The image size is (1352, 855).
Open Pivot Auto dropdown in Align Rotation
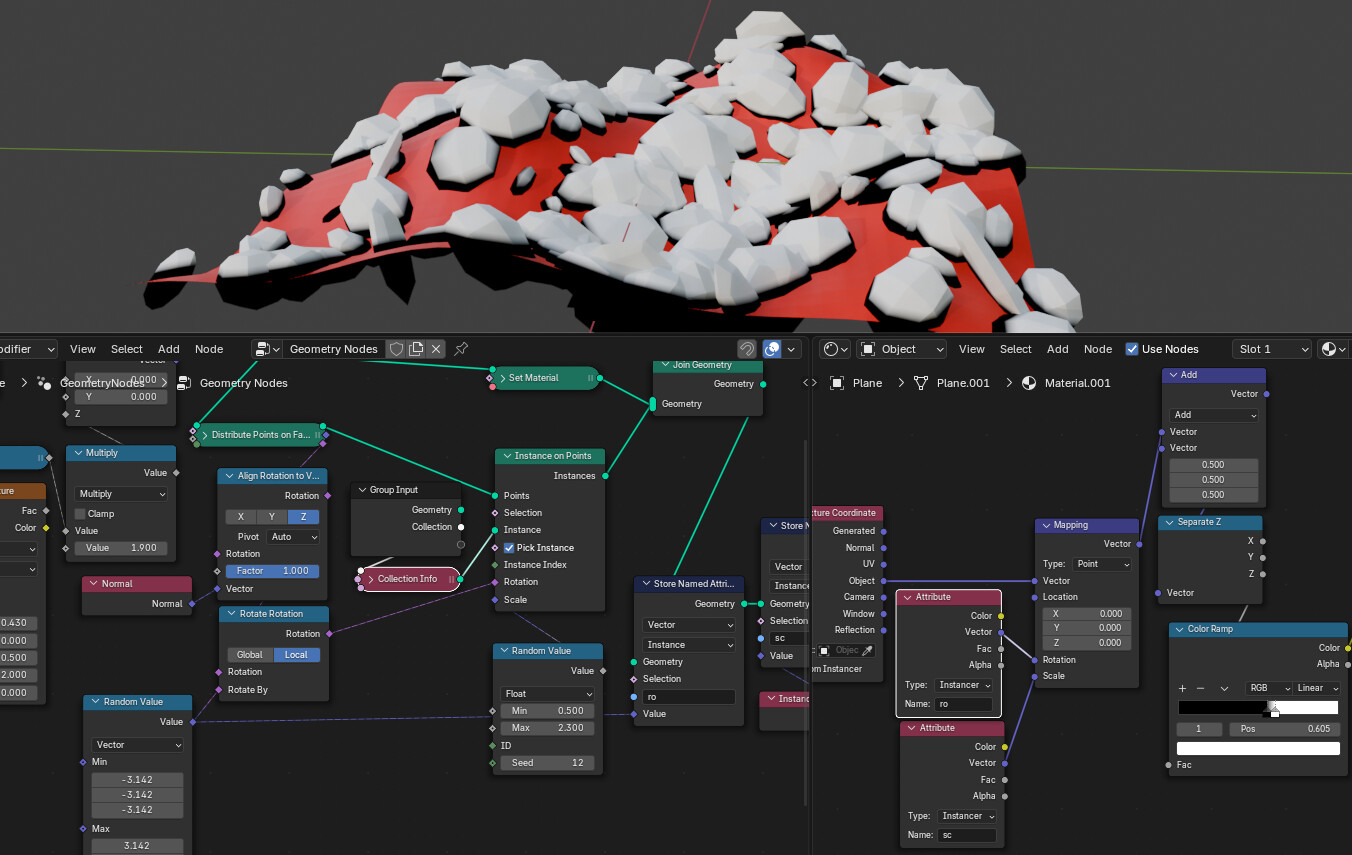293,537
